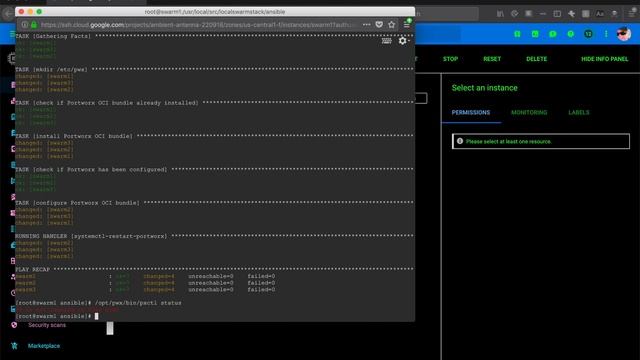The image size is (640, 360).
Task: Switch to the Labels tab
Action: [579, 112]
